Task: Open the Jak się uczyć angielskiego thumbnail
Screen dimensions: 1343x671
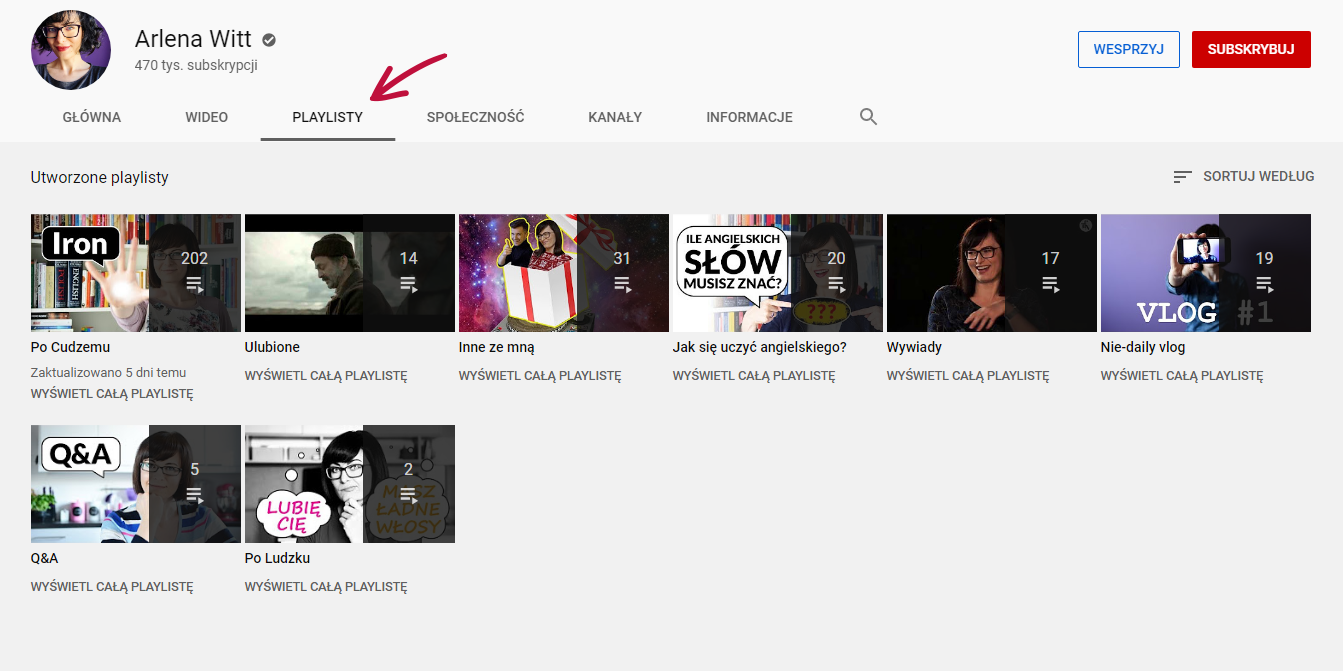Action: 778,273
